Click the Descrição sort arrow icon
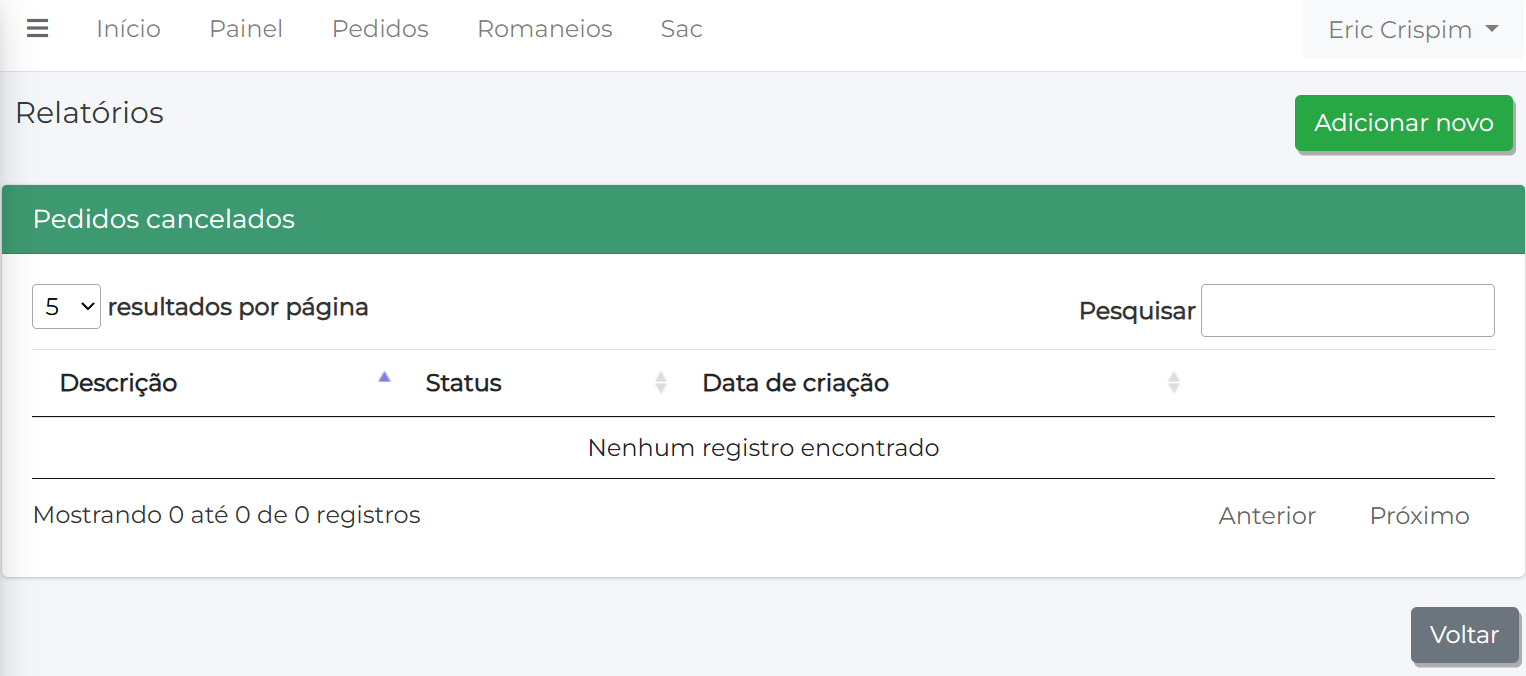The width and height of the screenshot is (1526, 676). click(384, 378)
